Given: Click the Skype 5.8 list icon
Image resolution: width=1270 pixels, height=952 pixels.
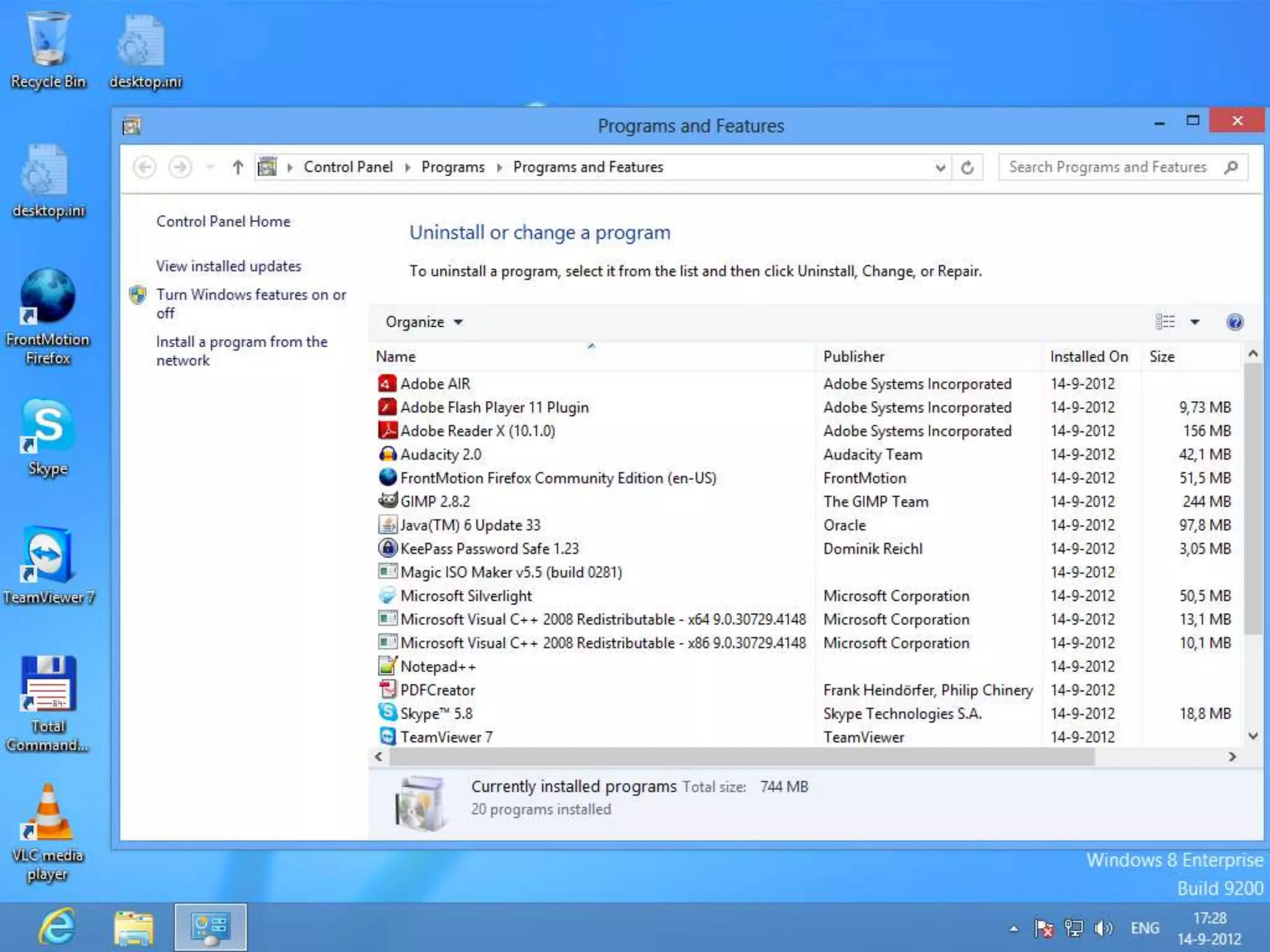Looking at the screenshot, I should click(x=387, y=713).
